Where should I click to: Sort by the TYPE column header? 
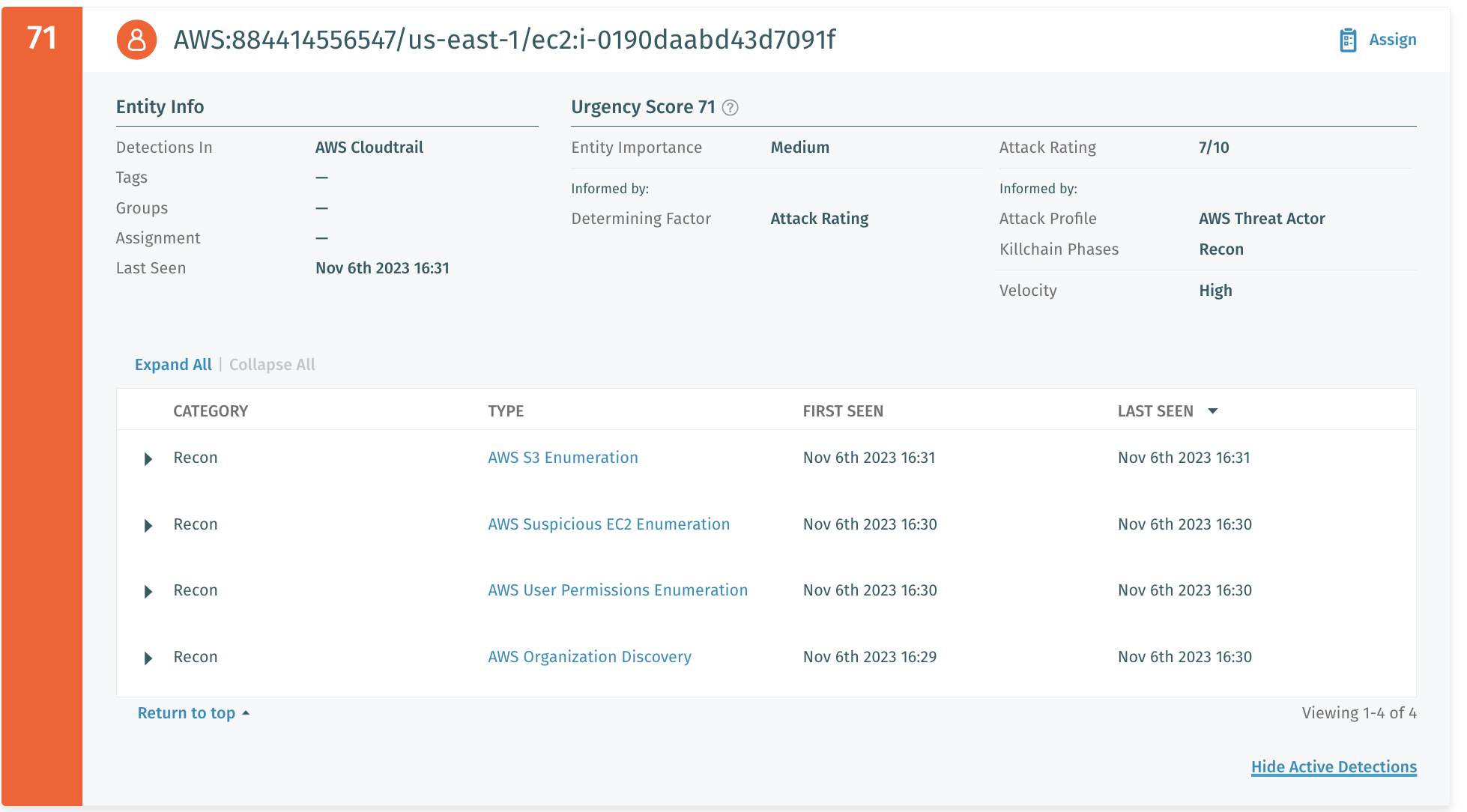[x=506, y=411]
